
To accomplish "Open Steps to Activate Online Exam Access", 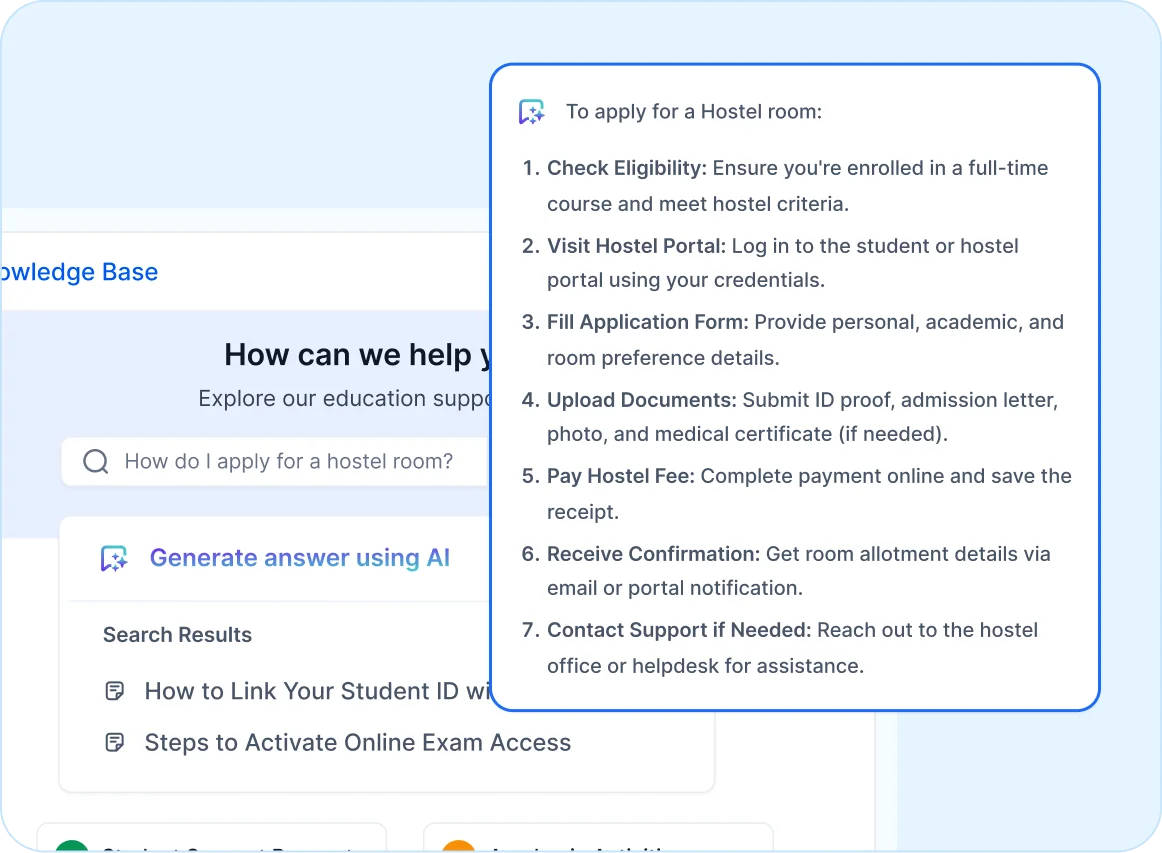I will [358, 742].
